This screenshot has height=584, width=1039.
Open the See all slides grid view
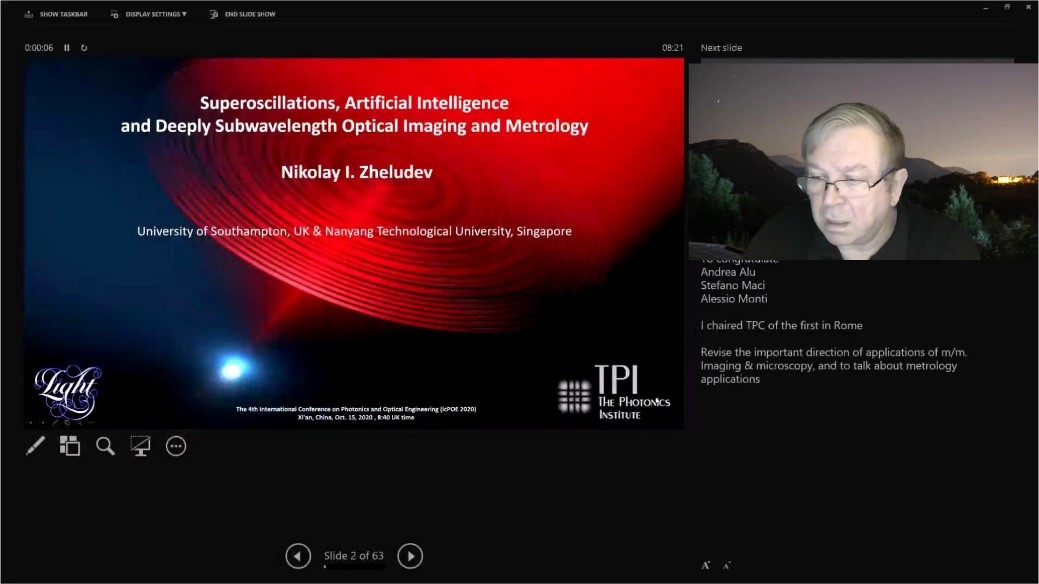[70, 446]
